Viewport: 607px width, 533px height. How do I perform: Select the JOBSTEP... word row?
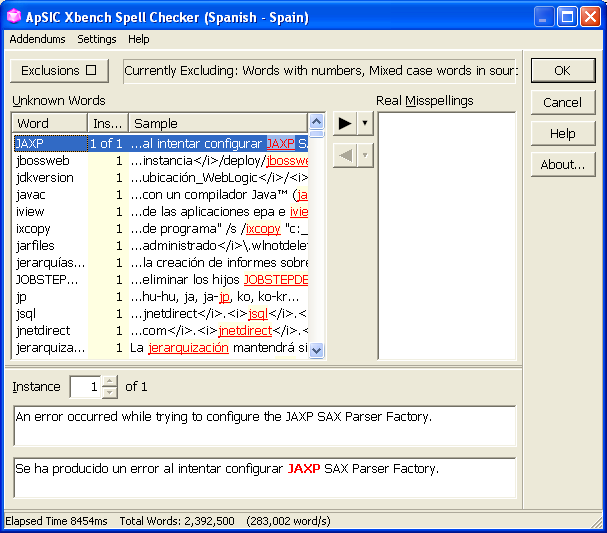point(161,280)
